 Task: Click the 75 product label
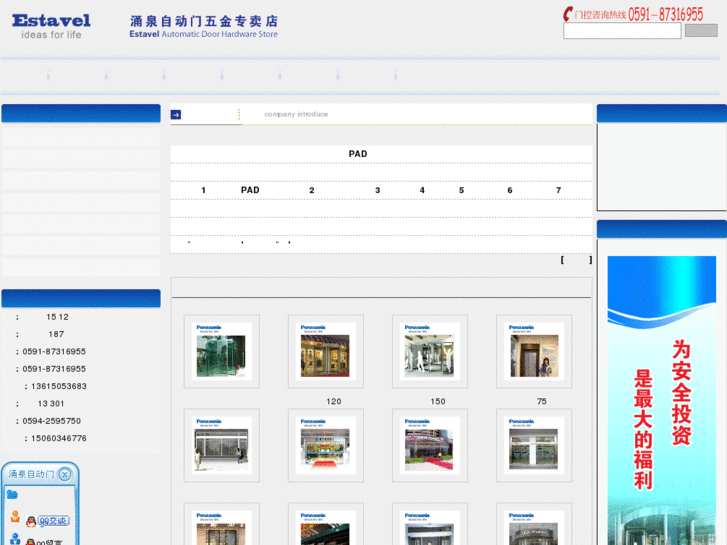pos(542,401)
